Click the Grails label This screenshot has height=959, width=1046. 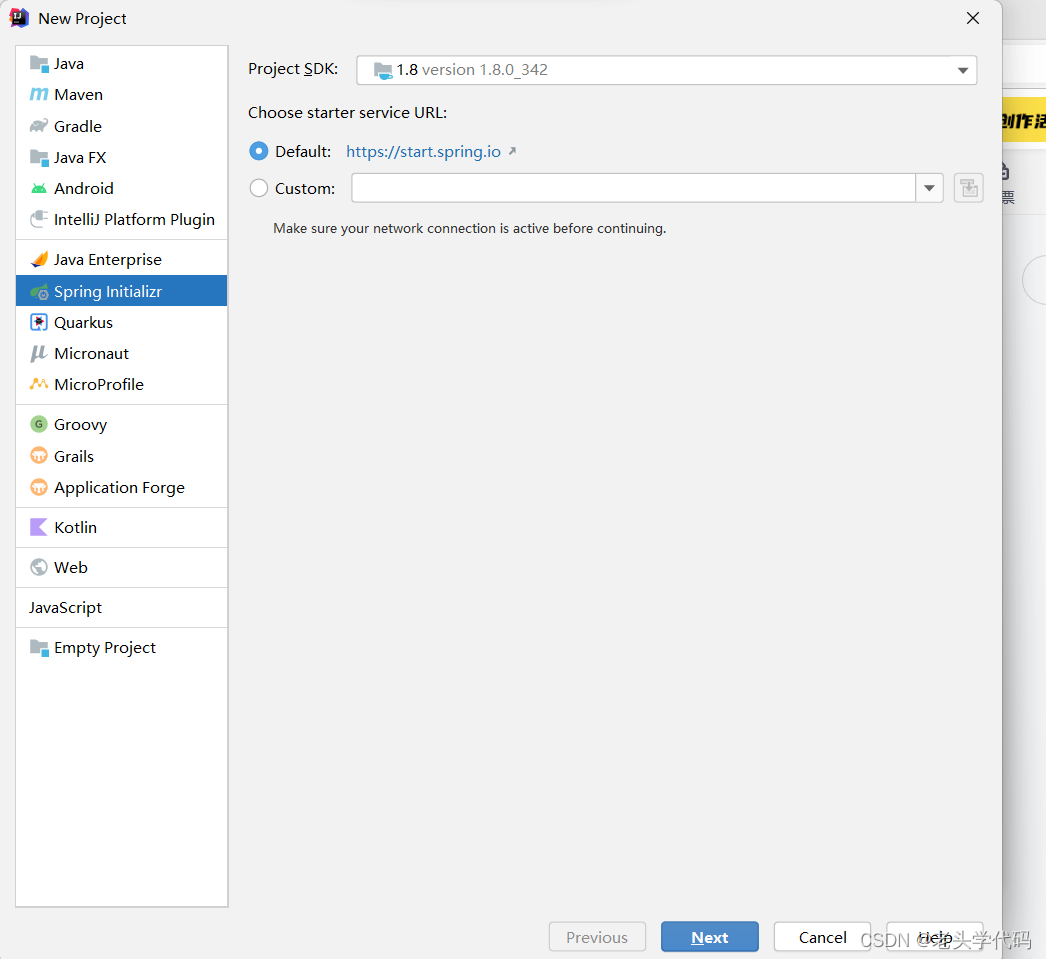(x=74, y=455)
